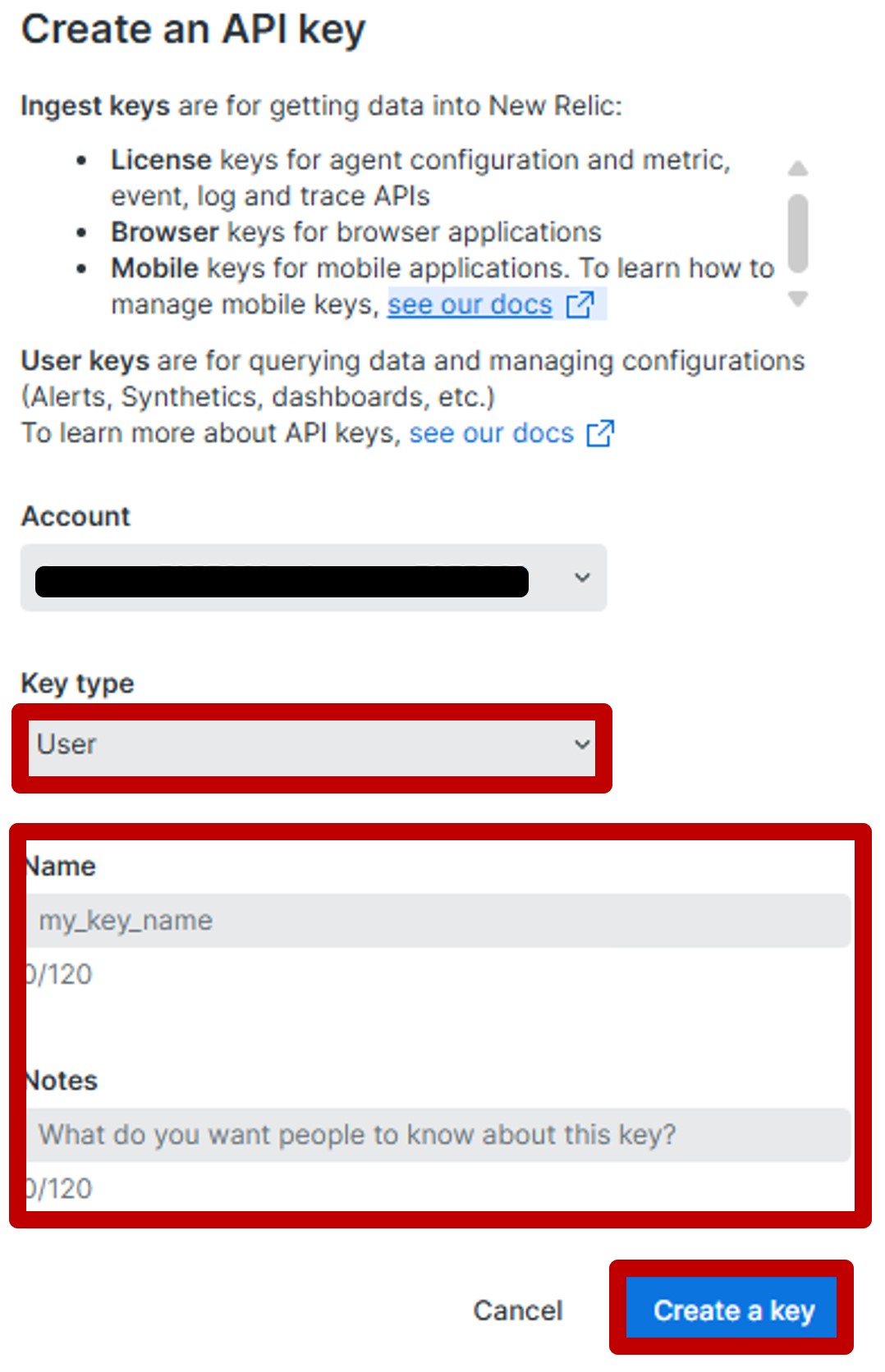
Task: Click external-link icon beside mobile keys docs link
Action: pyautogui.click(x=581, y=304)
